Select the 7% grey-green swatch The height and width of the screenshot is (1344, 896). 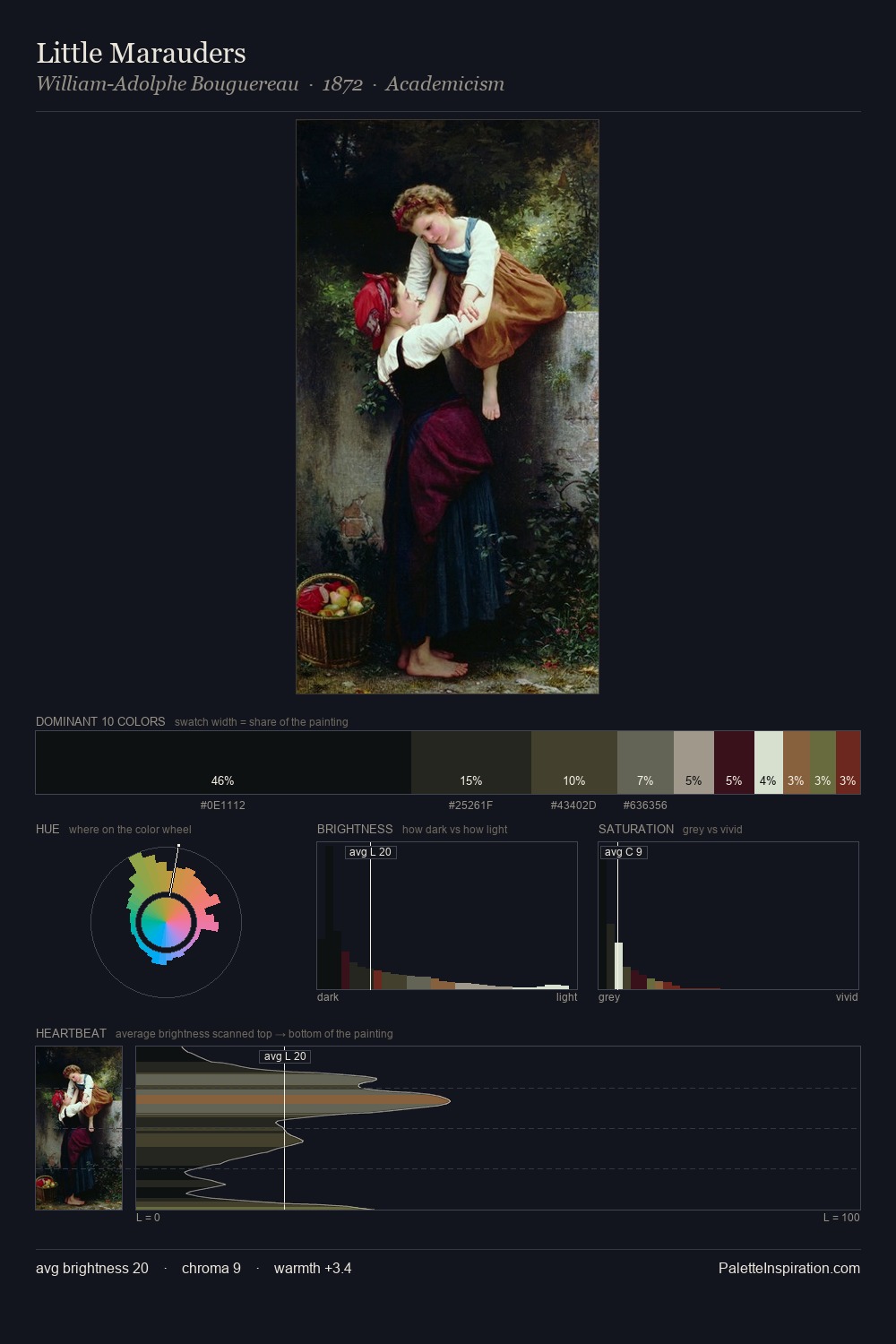click(x=645, y=762)
